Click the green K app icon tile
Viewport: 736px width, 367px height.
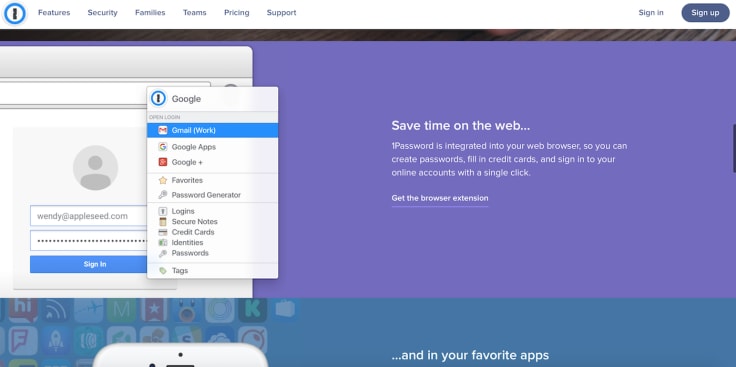pyautogui.click(x=253, y=310)
